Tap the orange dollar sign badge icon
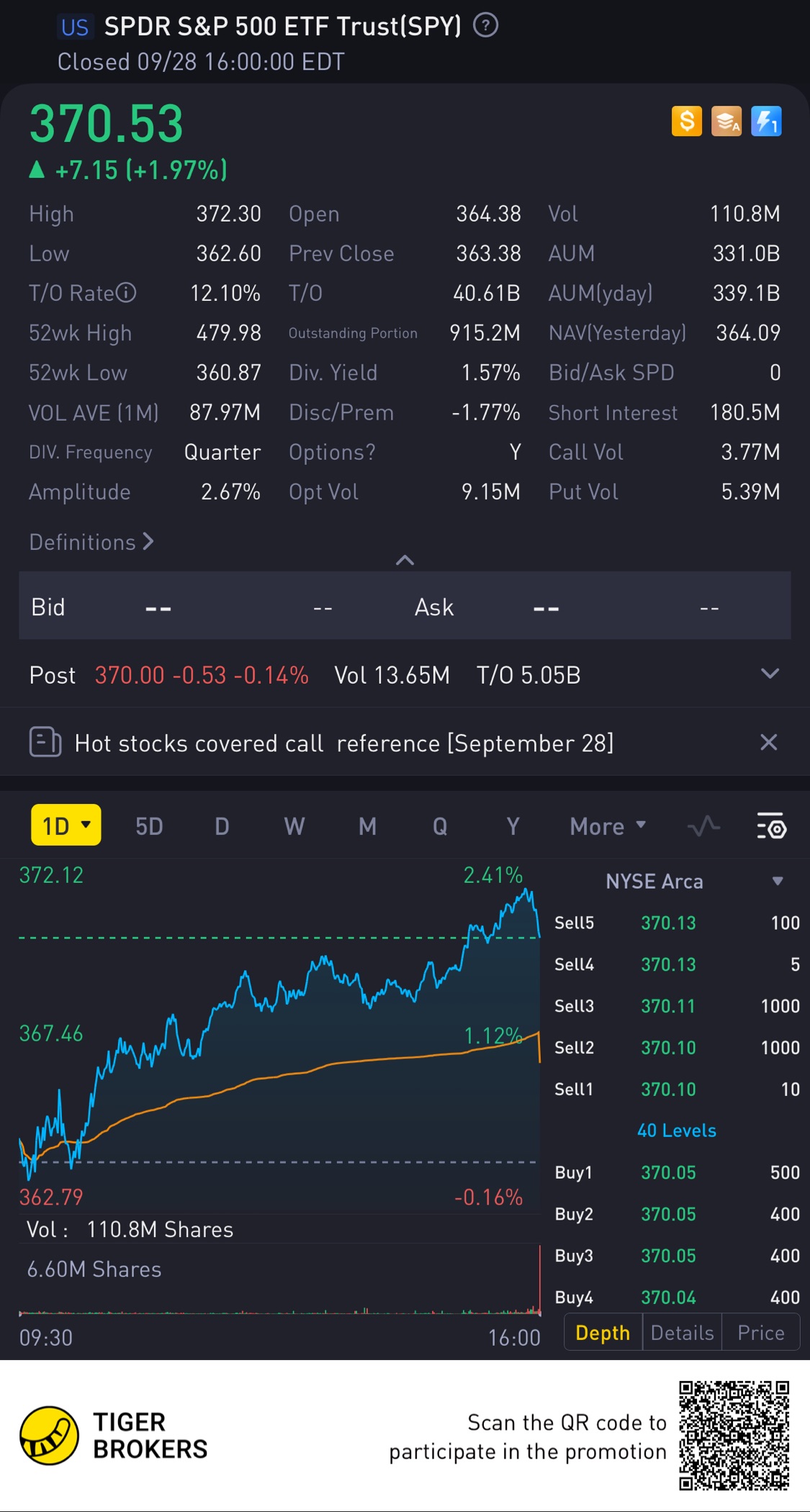This screenshot has width=810, height=1512. [x=686, y=121]
